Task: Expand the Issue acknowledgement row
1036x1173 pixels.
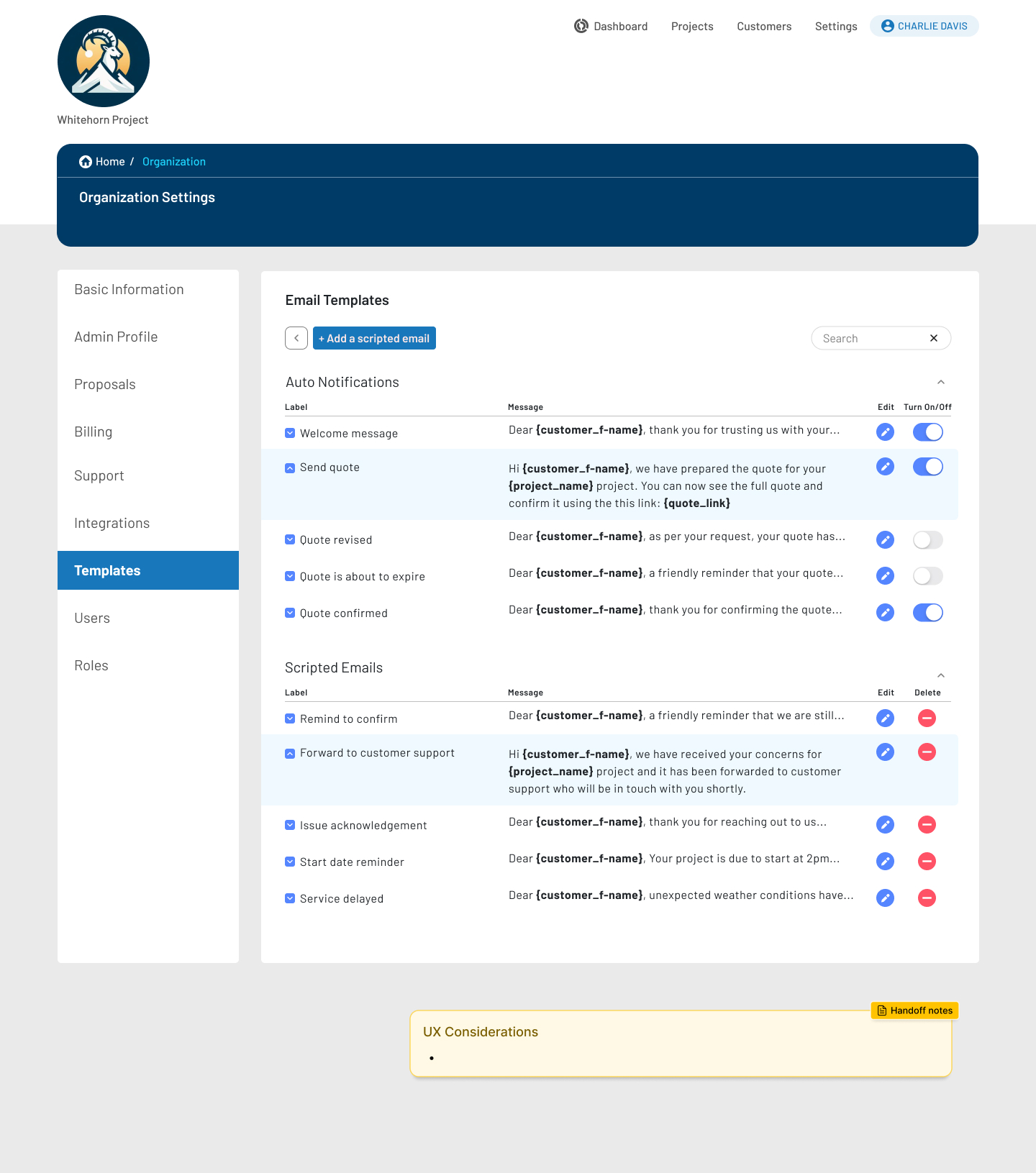Action: (x=290, y=825)
